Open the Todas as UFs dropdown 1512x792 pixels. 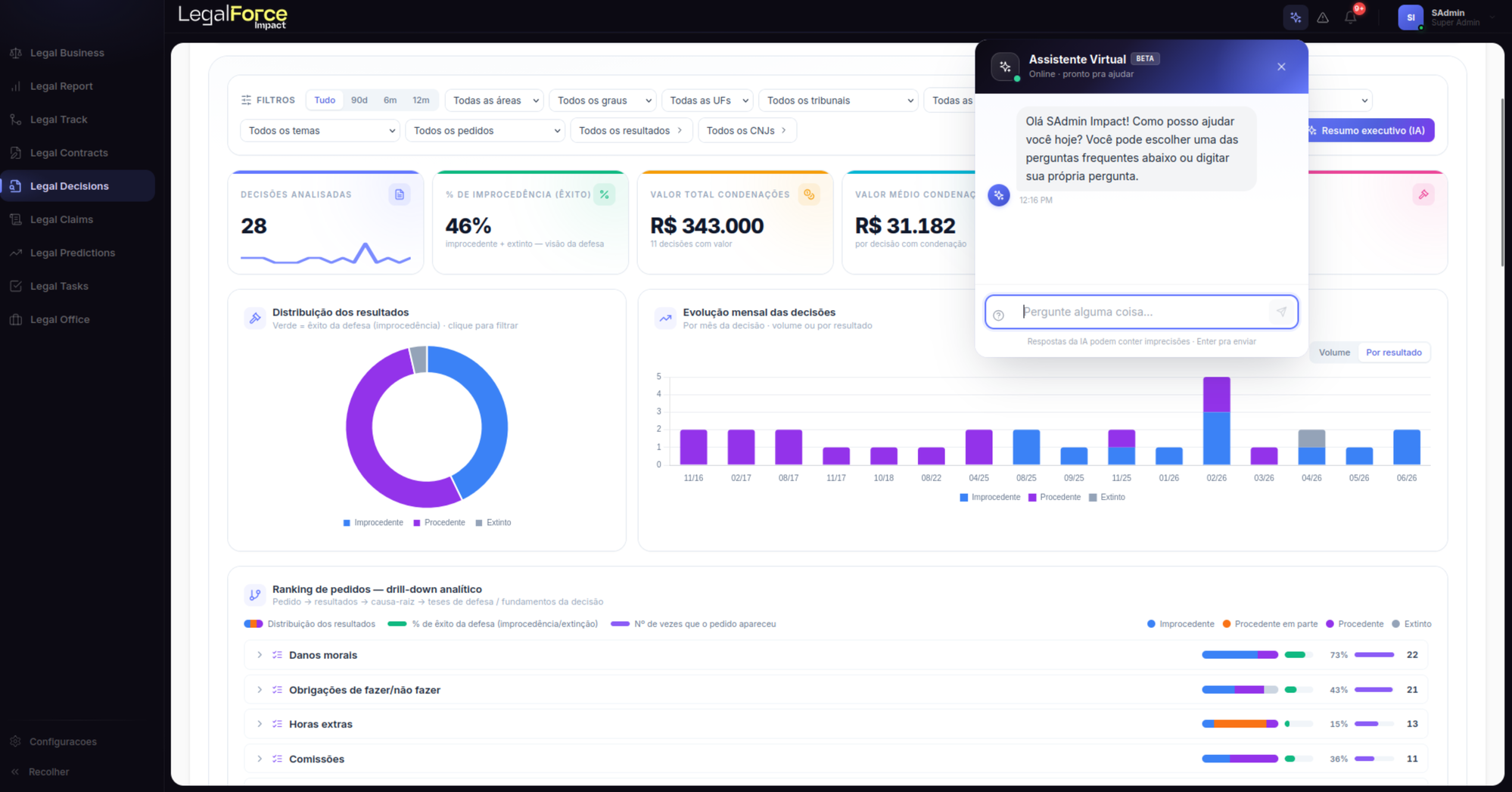tap(707, 100)
